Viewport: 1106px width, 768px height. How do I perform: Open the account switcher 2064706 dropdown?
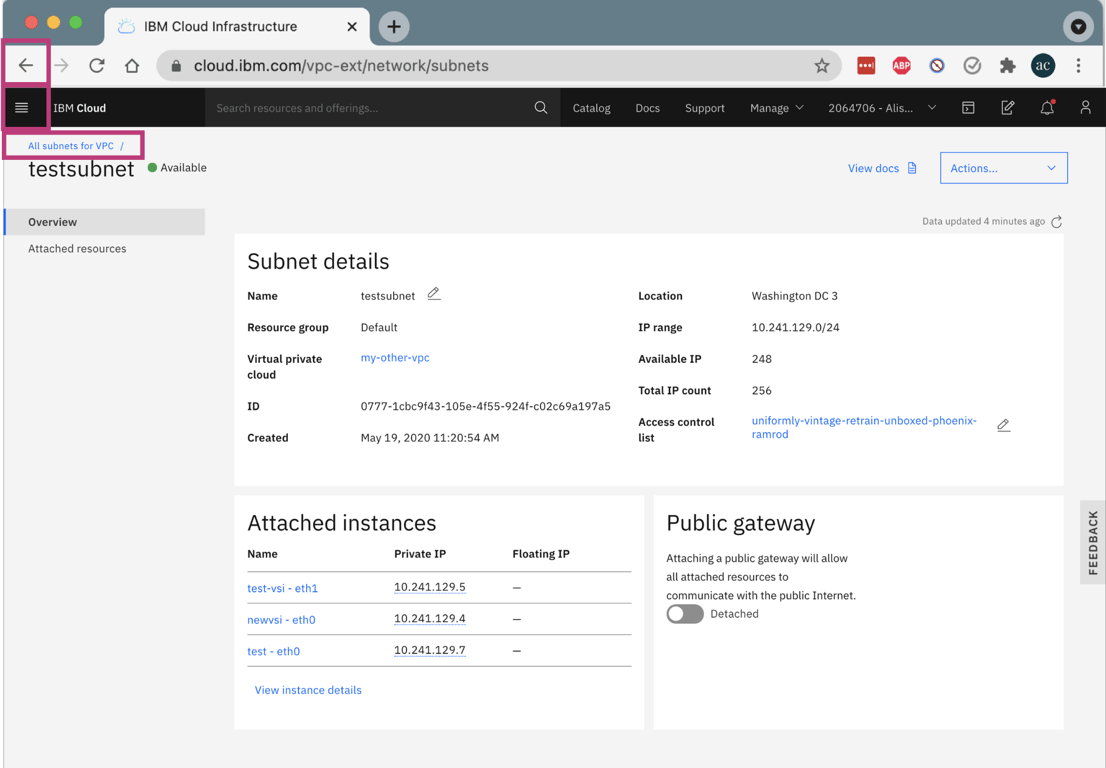pos(882,108)
